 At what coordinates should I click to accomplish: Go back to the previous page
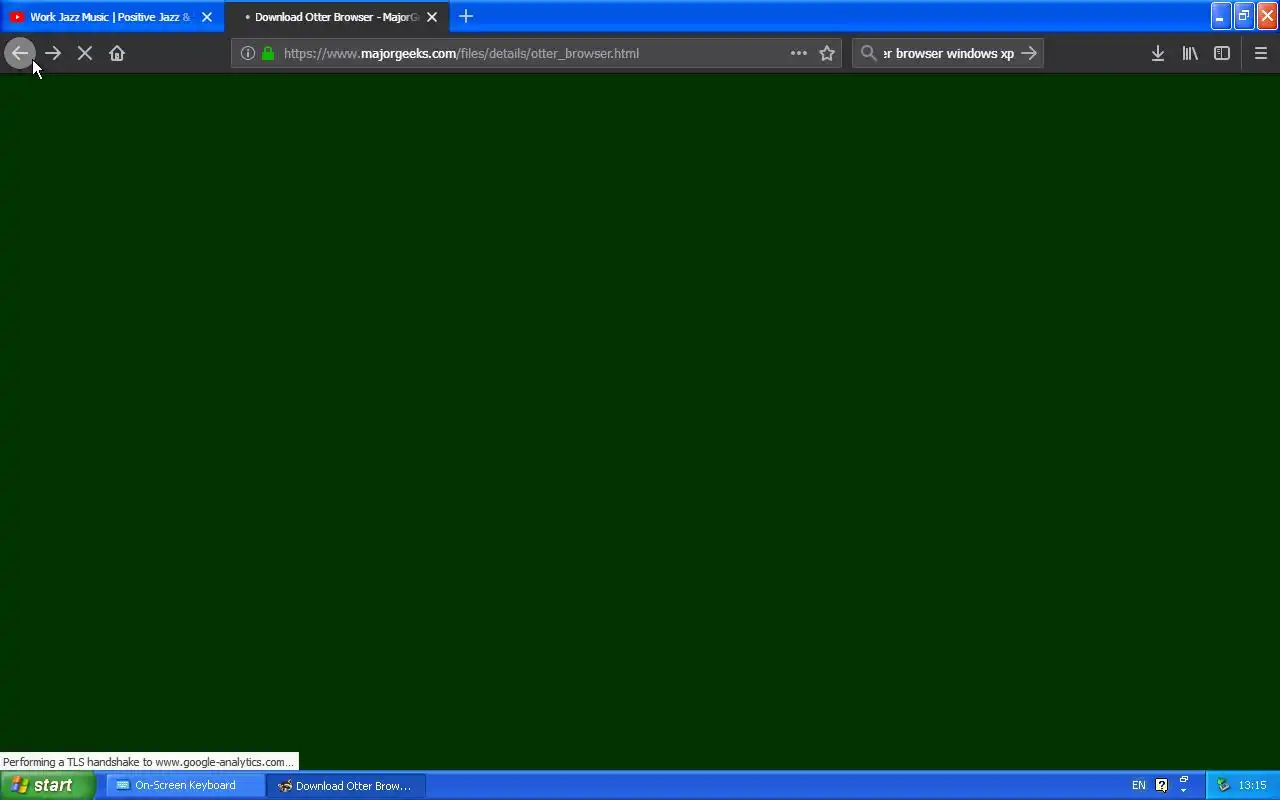click(20, 53)
